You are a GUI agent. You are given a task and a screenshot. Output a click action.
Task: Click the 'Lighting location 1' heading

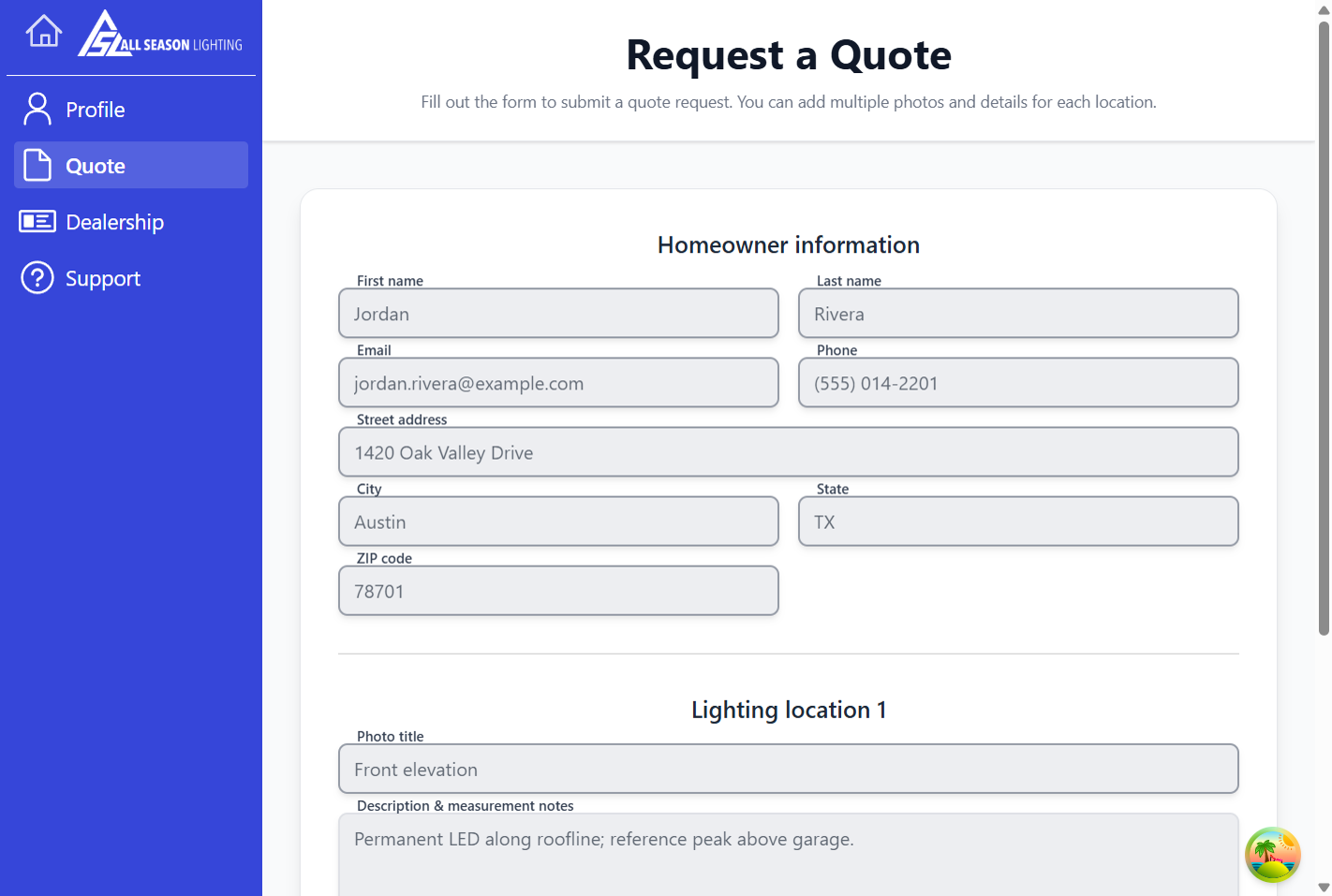click(789, 710)
